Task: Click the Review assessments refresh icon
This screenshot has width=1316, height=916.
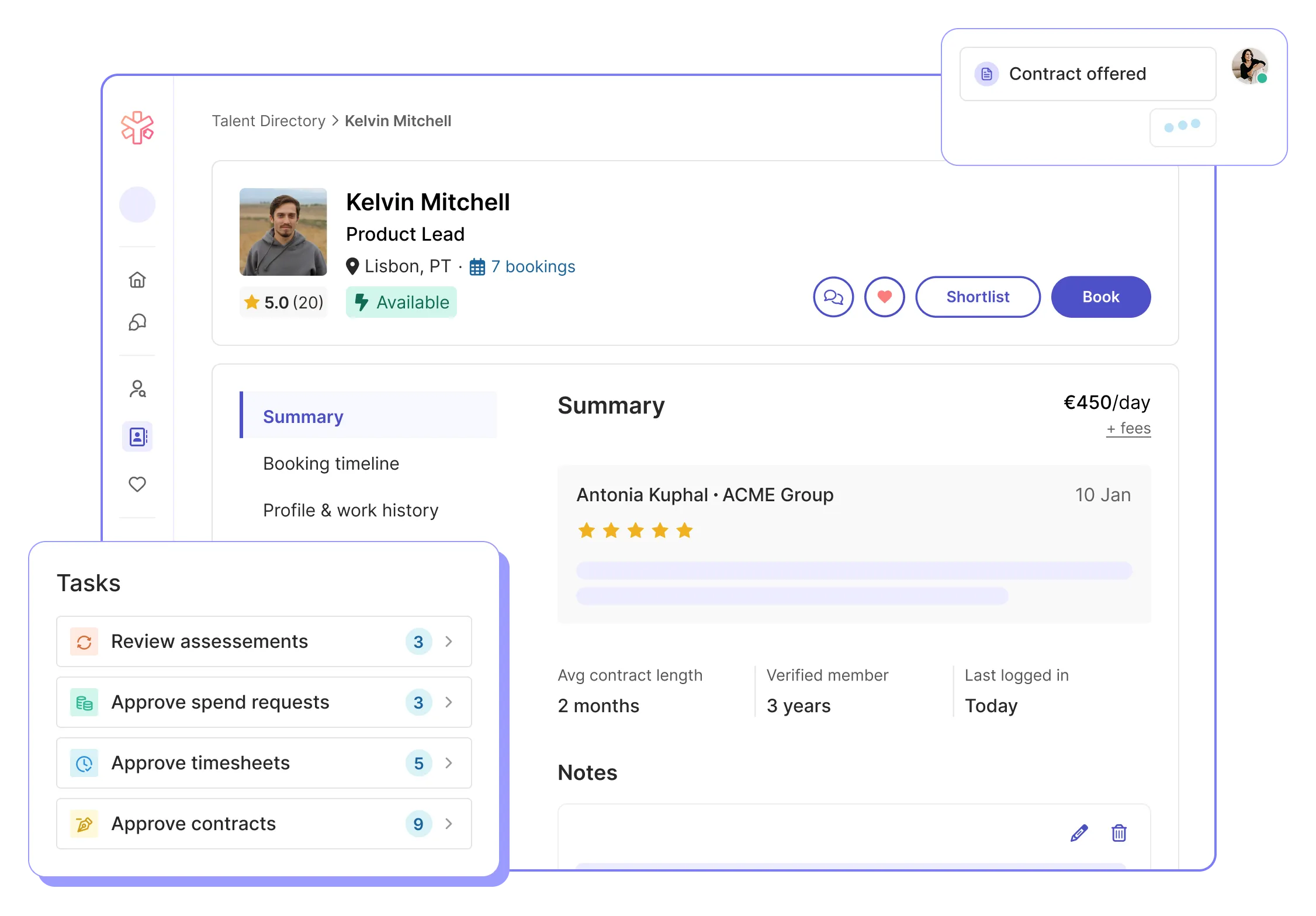Action: click(x=84, y=642)
